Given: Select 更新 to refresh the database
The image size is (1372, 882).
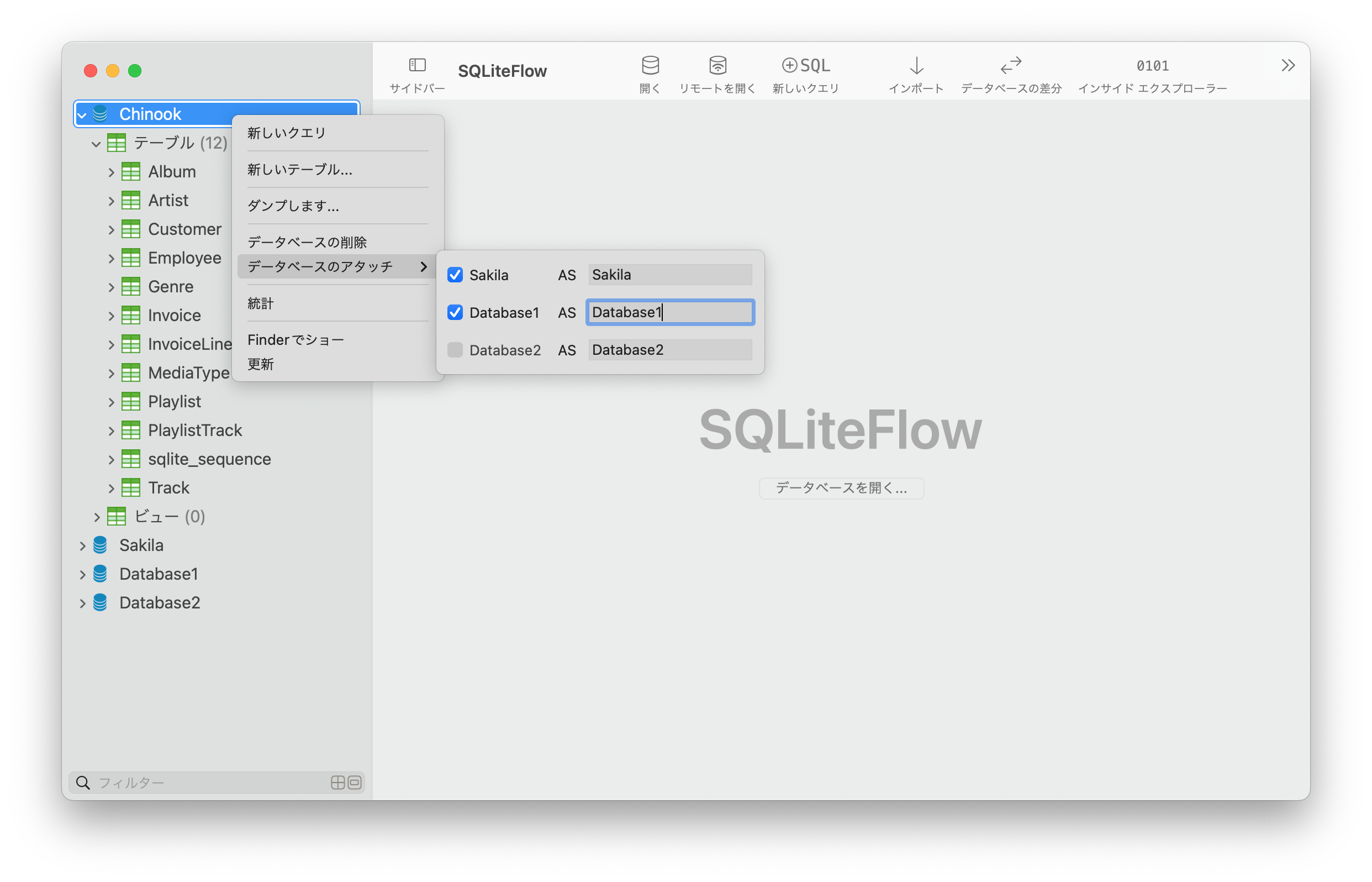Looking at the screenshot, I should tap(337, 364).
